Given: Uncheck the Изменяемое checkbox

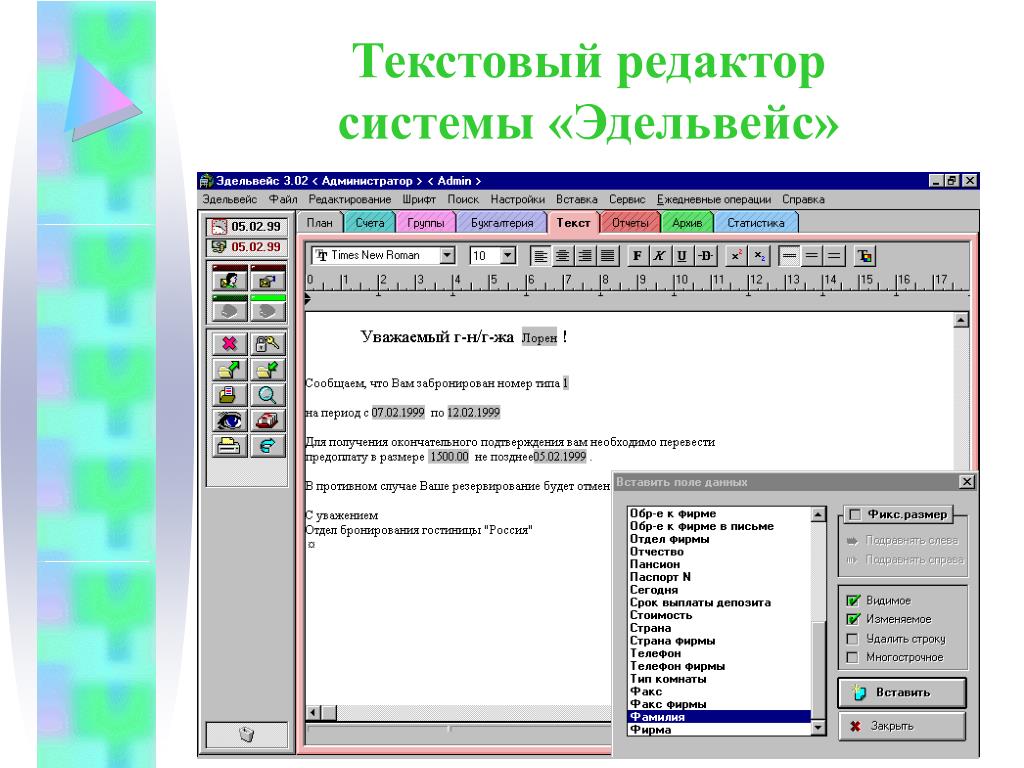Looking at the screenshot, I should click(x=853, y=619).
